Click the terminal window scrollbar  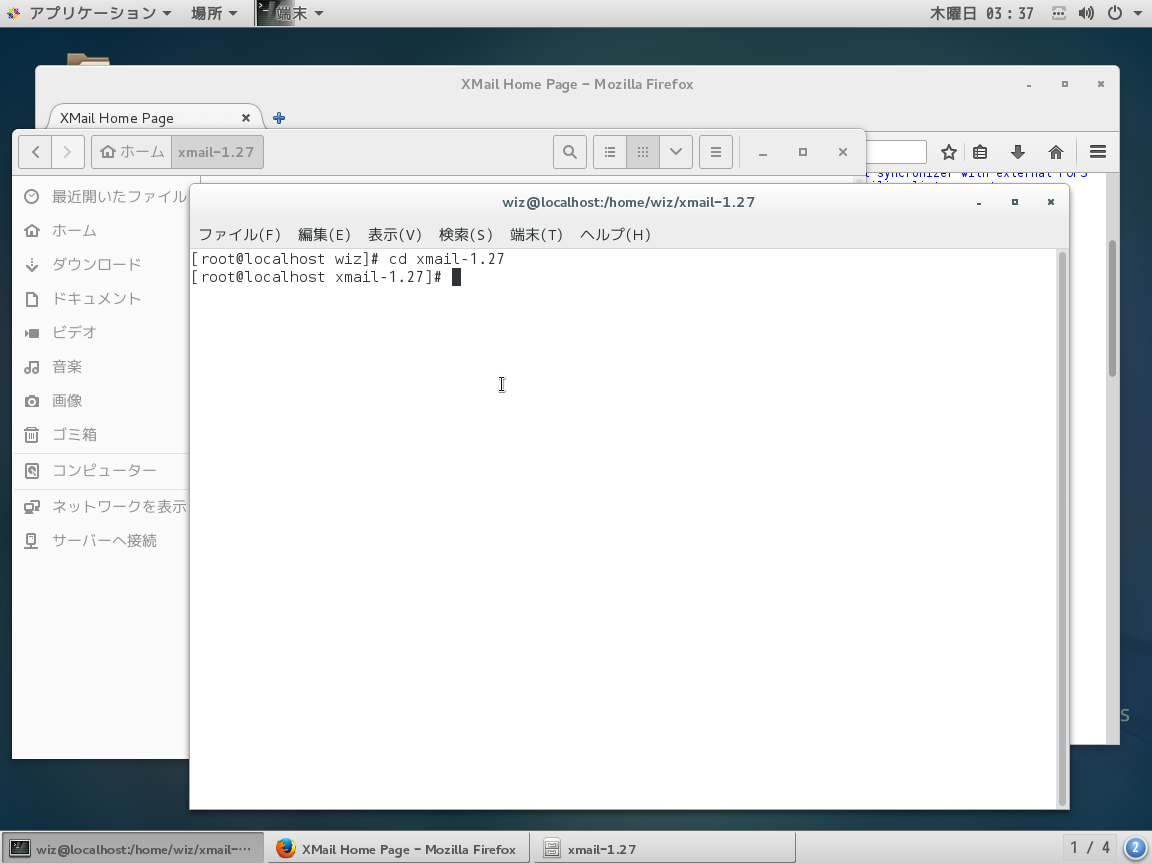(x=1062, y=529)
